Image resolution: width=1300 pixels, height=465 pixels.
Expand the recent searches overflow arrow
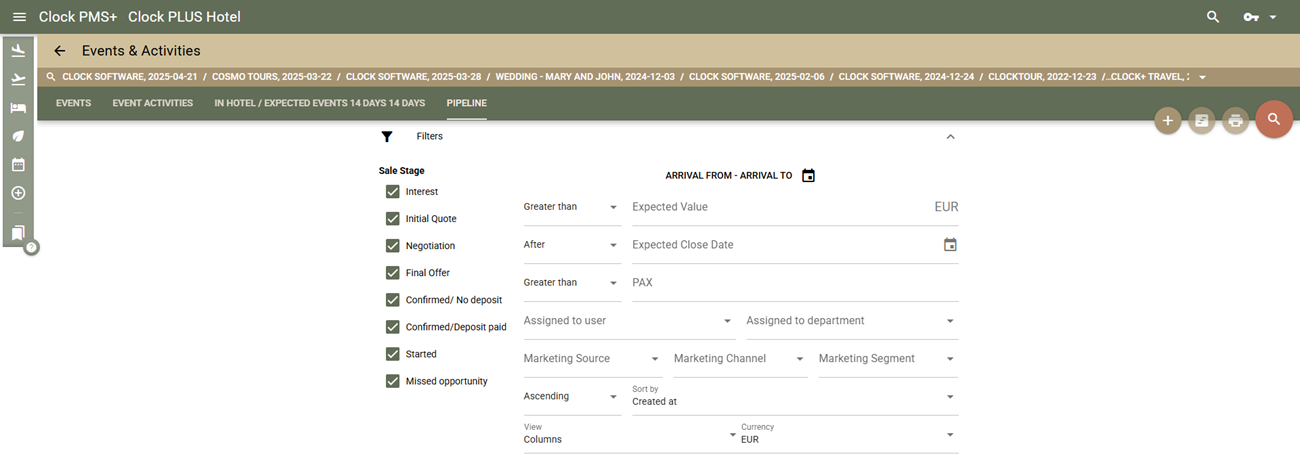1202,77
